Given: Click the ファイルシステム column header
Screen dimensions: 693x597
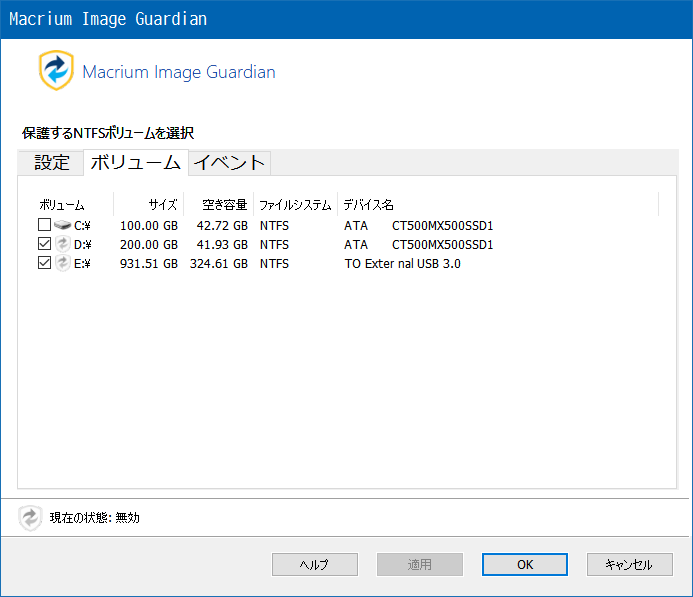Looking at the screenshot, I should pyautogui.click(x=295, y=205).
